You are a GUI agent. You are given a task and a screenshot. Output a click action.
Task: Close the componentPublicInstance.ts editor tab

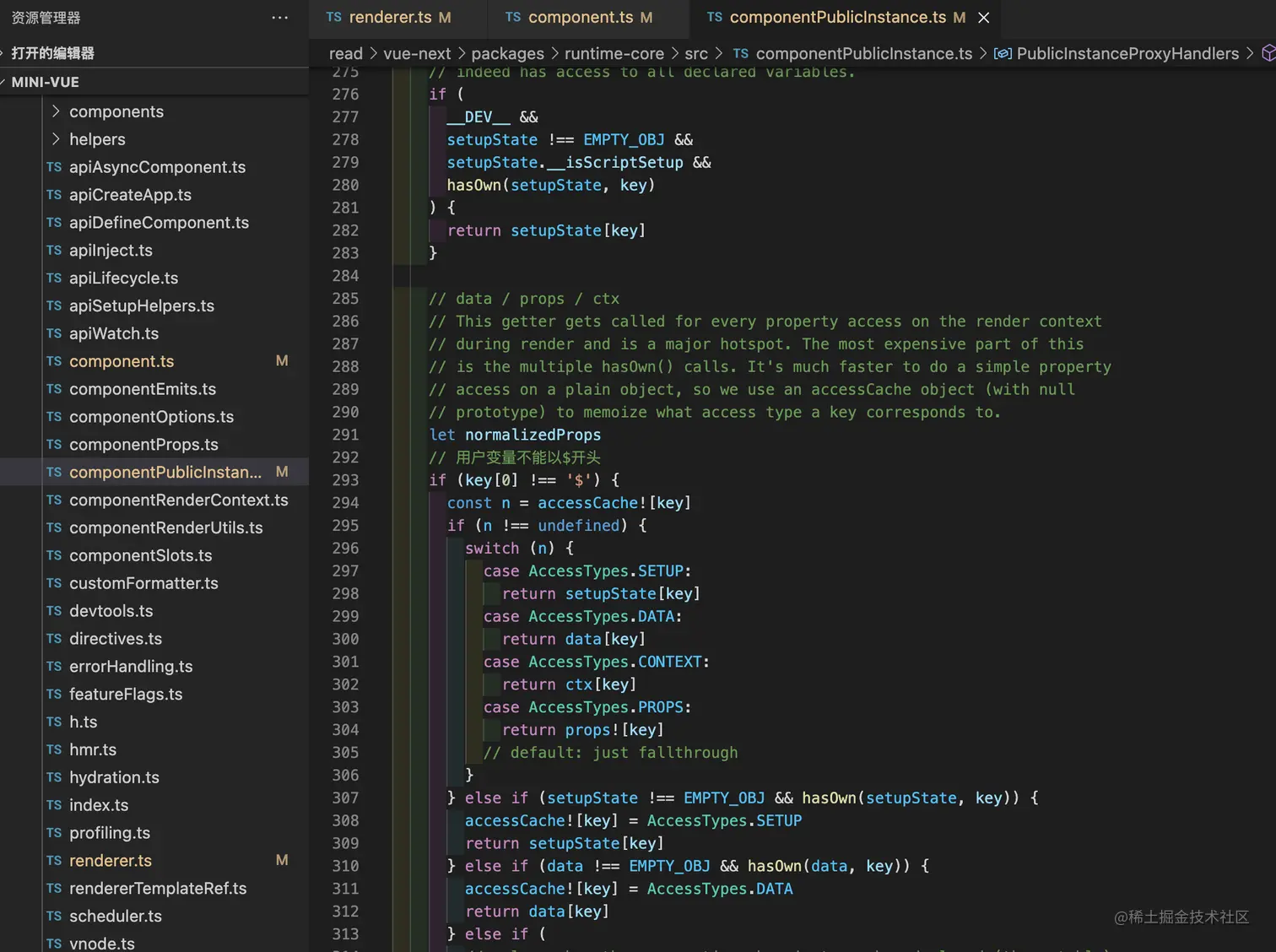[983, 18]
